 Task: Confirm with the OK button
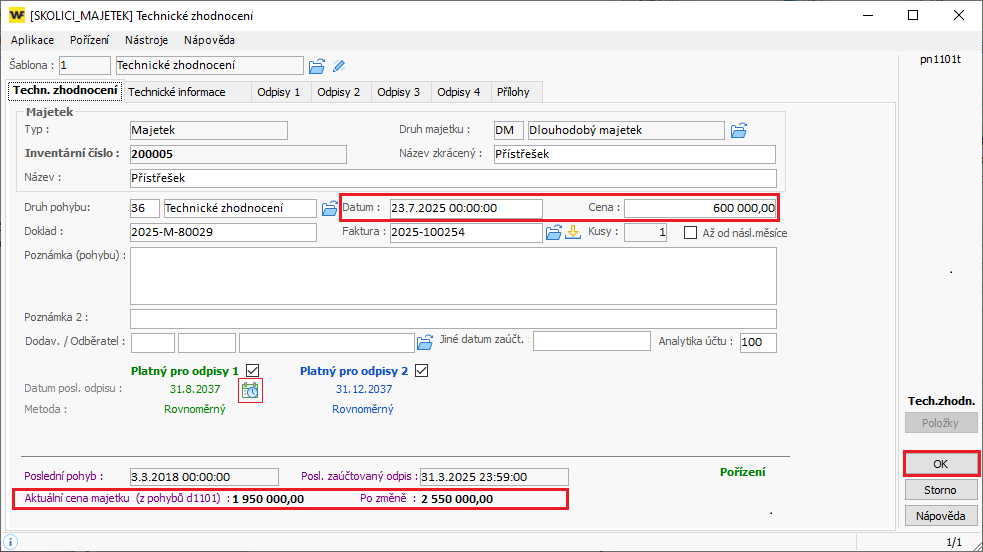pos(940,464)
